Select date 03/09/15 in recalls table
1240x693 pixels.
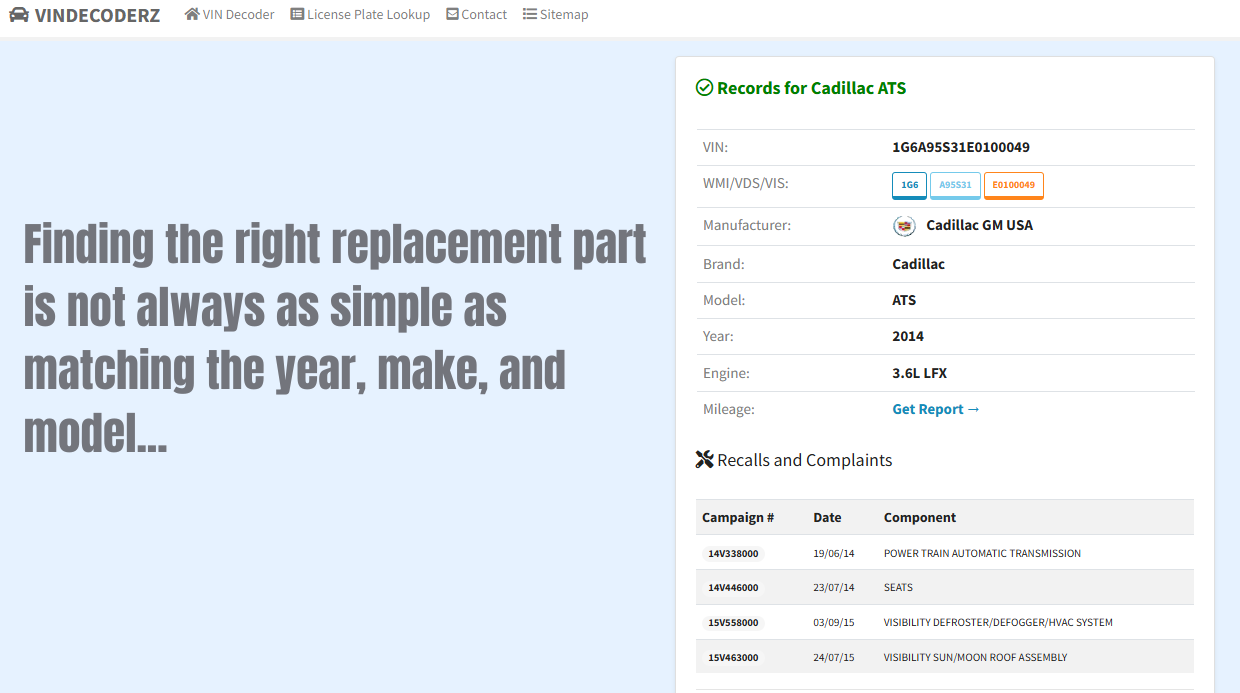(x=834, y=622)
